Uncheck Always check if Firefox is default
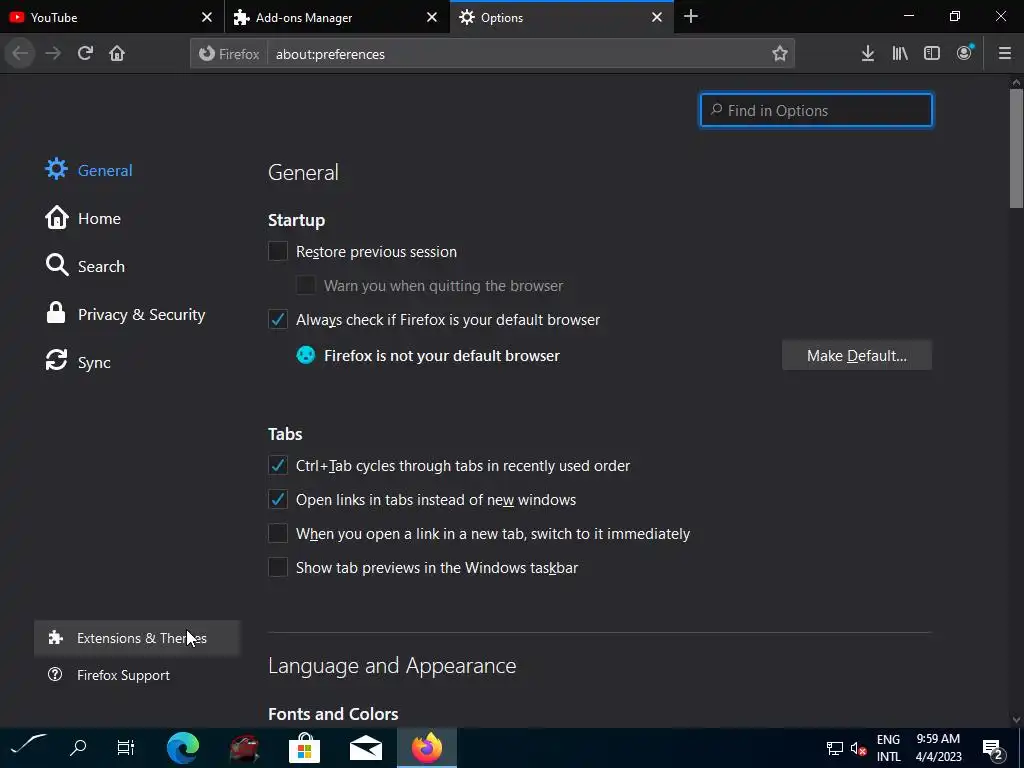The width and height of the screenshot is (1024, 768). pyautogui.click(x=278, y=319)
